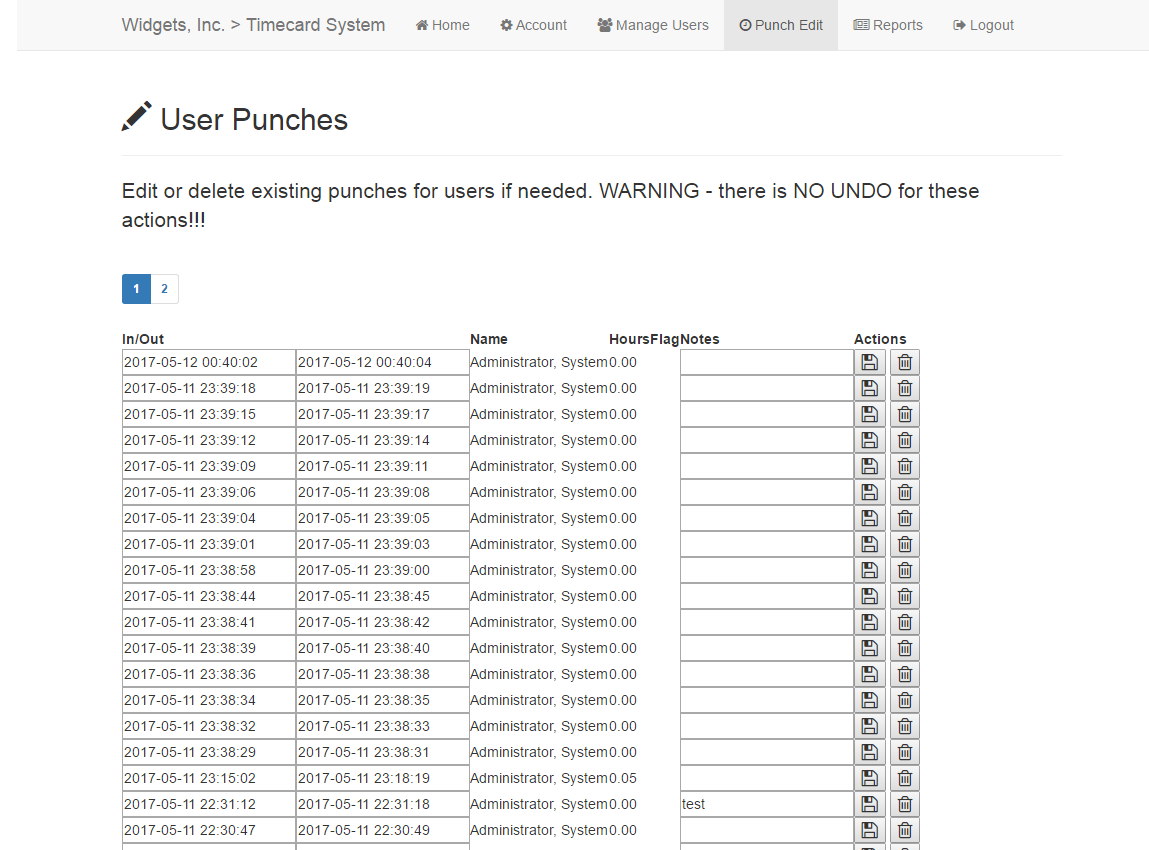Open the Reports menu item
Viewport: 1149px width, 850px height.
pyautogui.click(x=888, y=25)
